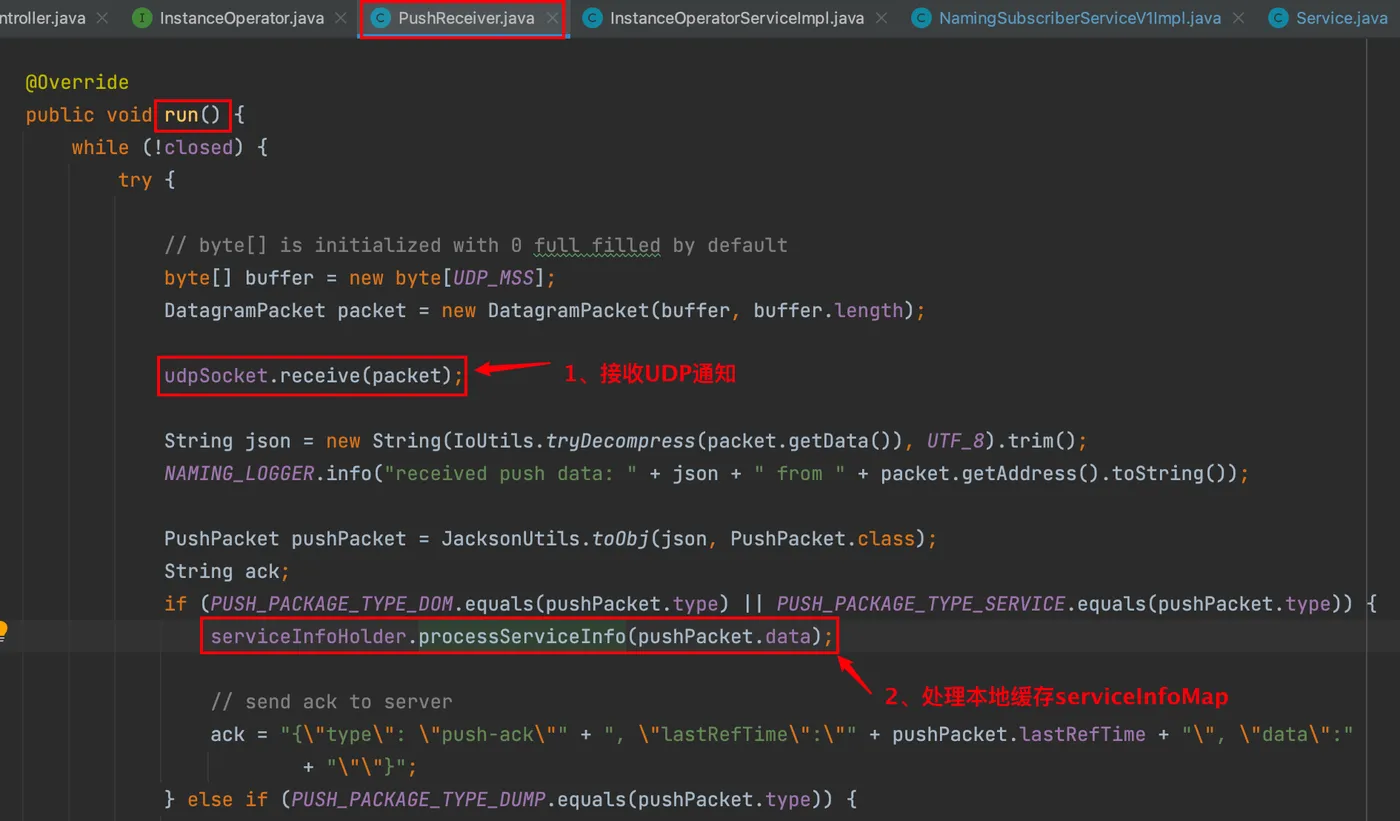Click the NAMING_LOGGER identifier
The height and width of the screenshot is (821, 1400).
[240, 473]
